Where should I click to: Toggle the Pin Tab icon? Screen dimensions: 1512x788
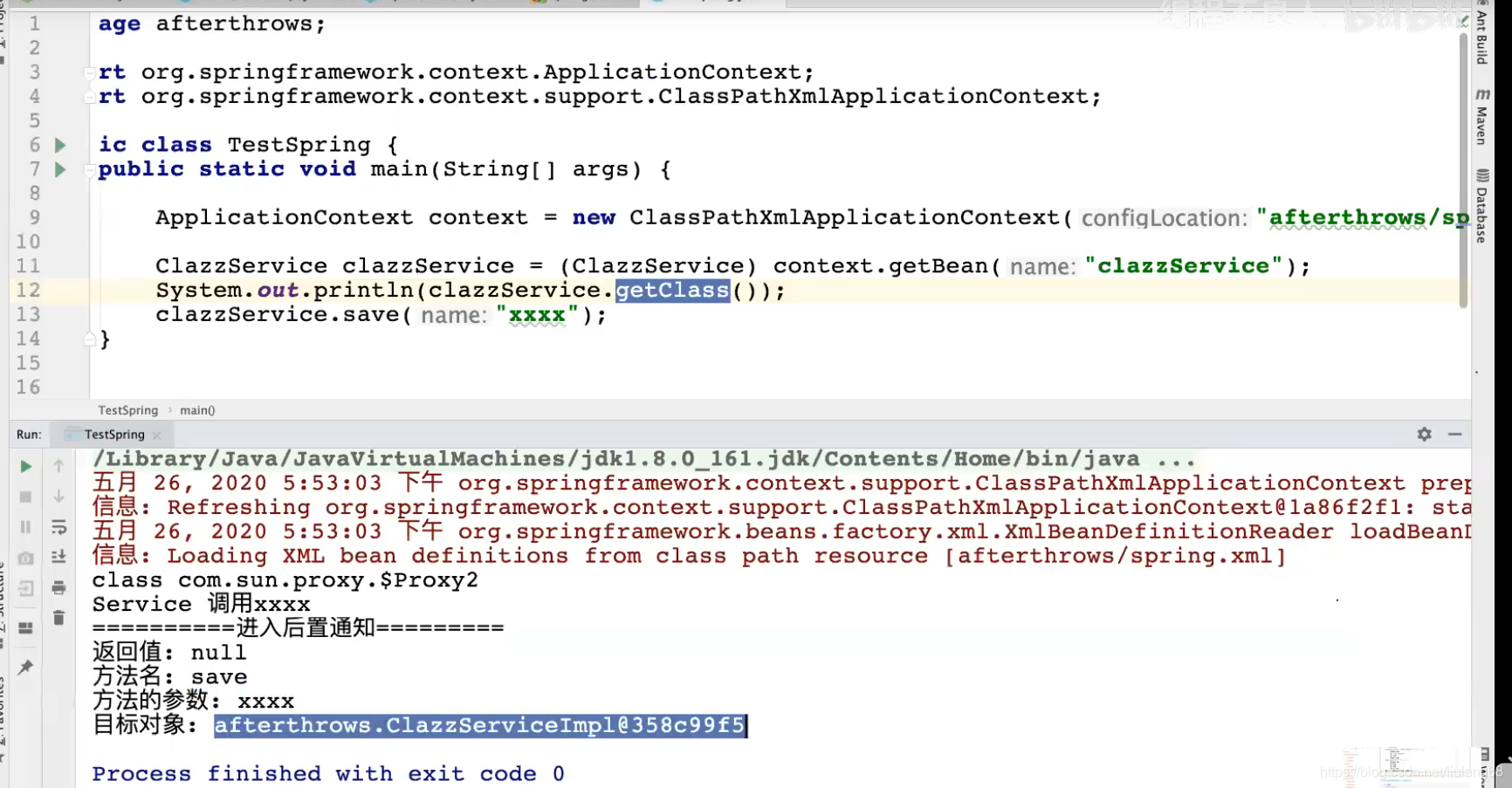(x=25, y=667)
